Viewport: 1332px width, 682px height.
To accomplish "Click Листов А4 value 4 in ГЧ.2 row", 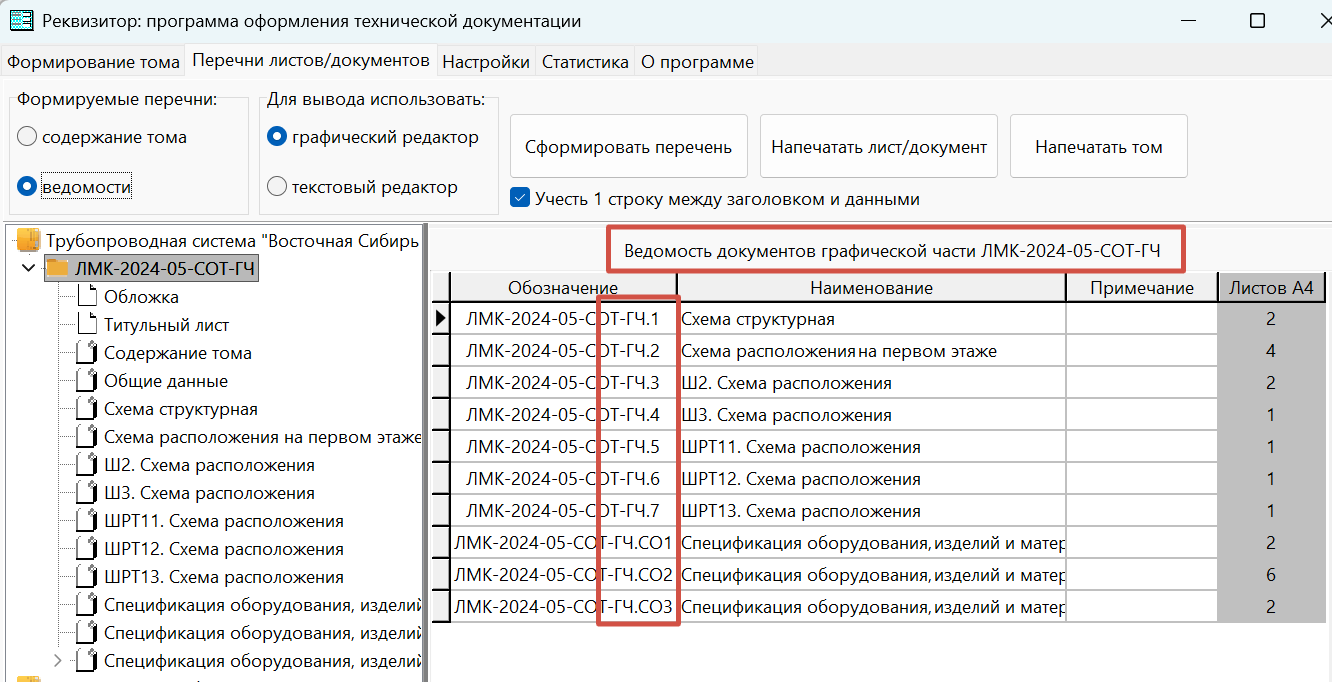I will click(1271, 351).
